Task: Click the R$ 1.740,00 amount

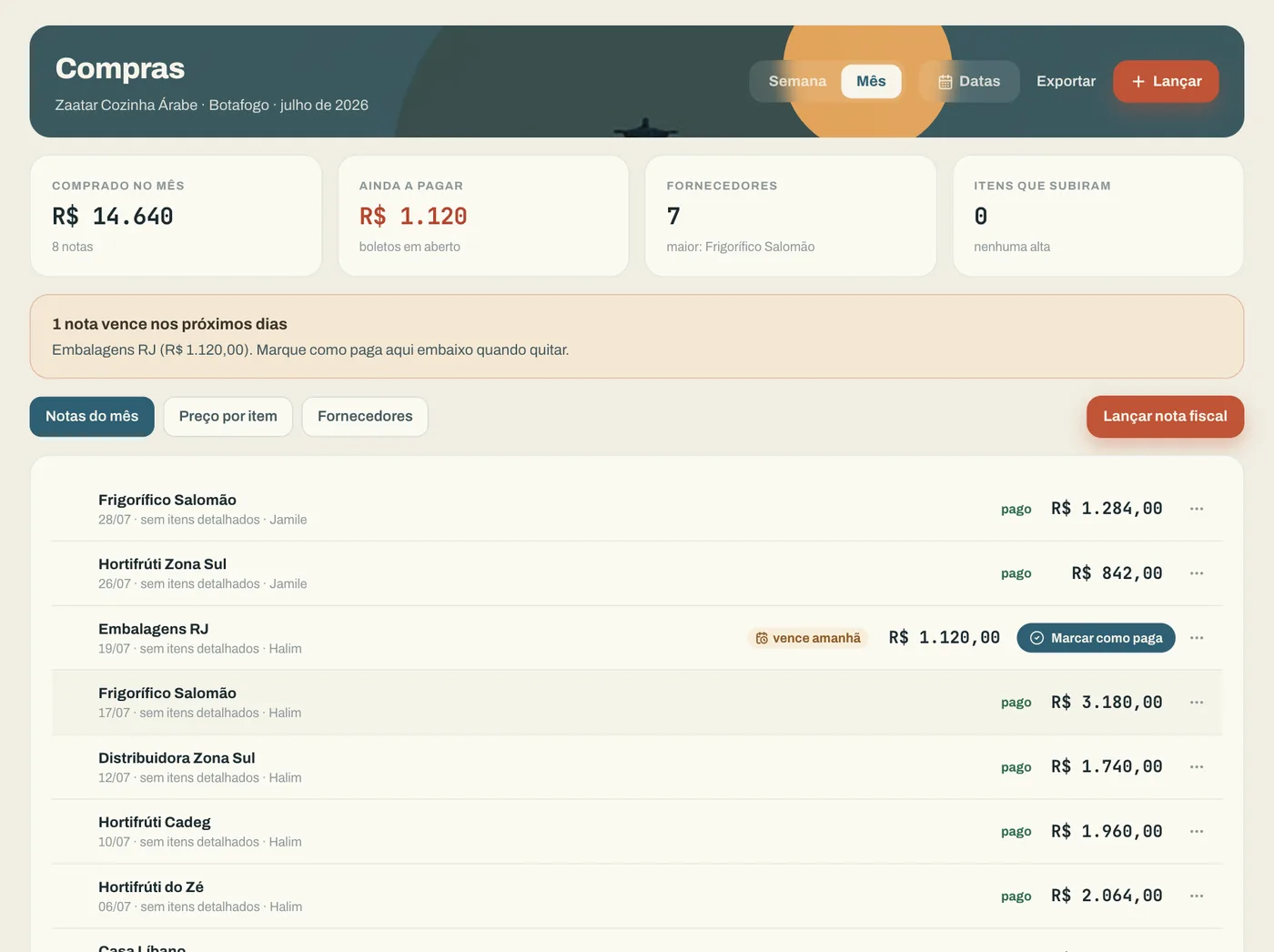Action: coord(1107,767)
